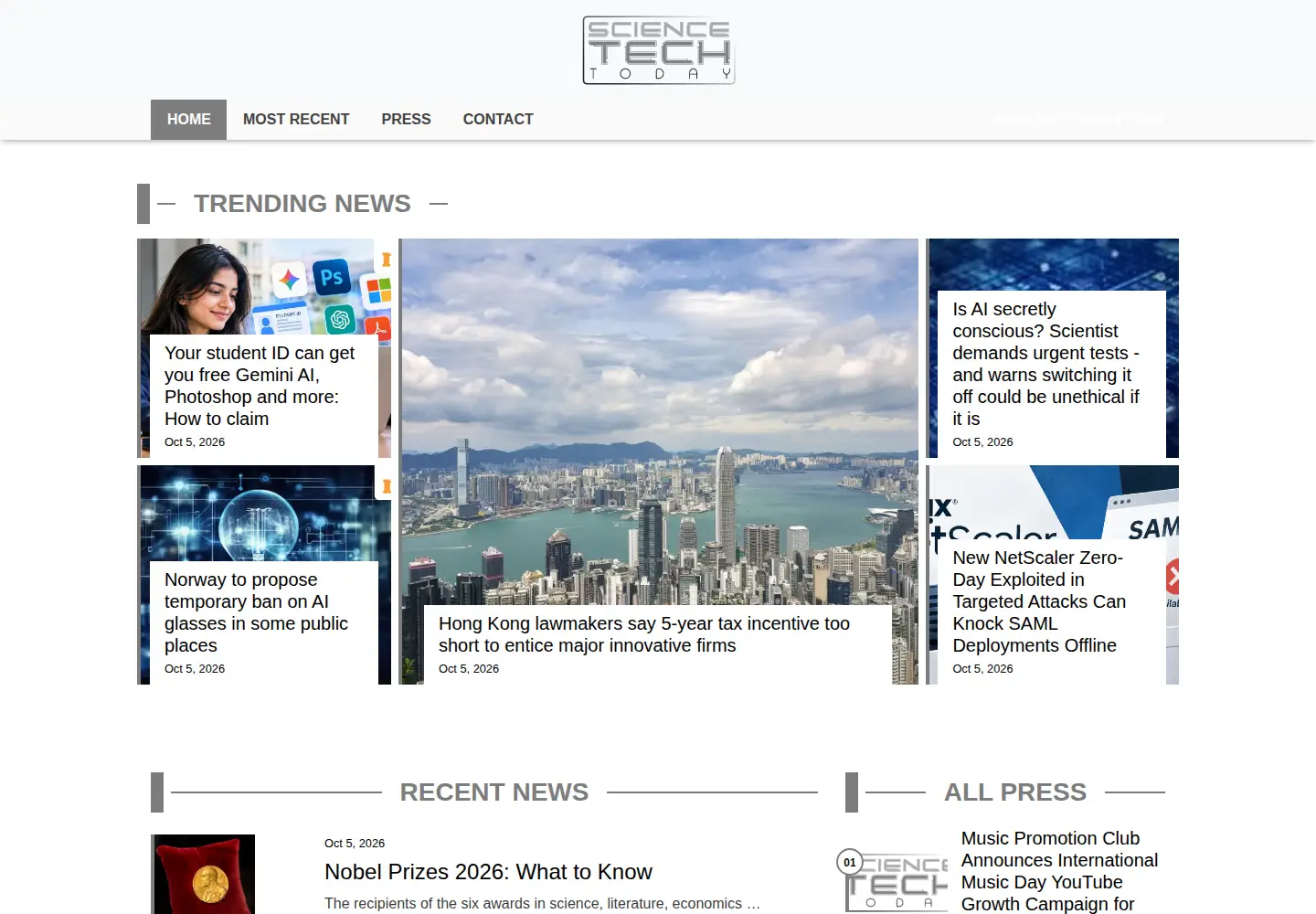Go to the HOME tab
The image size is (1316, 914).
click(x=188, y=120)
